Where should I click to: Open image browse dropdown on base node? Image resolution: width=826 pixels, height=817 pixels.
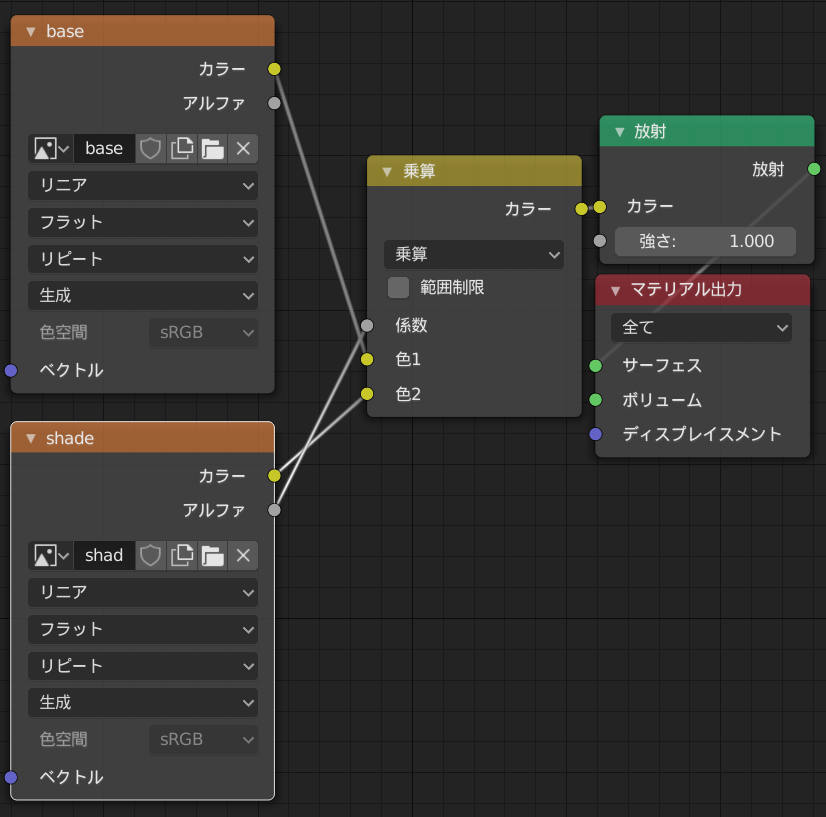[x=51, y=149]
